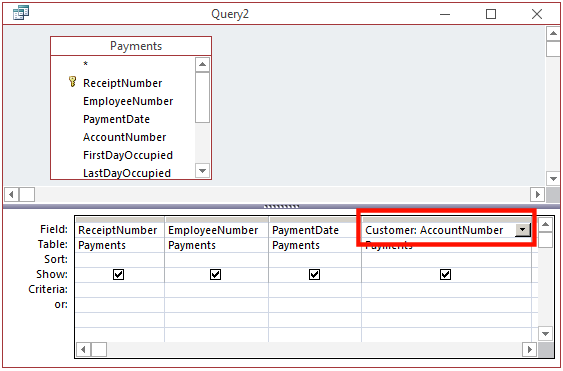Click design grid vertical scroll up arrow
The image size is (563, 371).
point(545,224)
